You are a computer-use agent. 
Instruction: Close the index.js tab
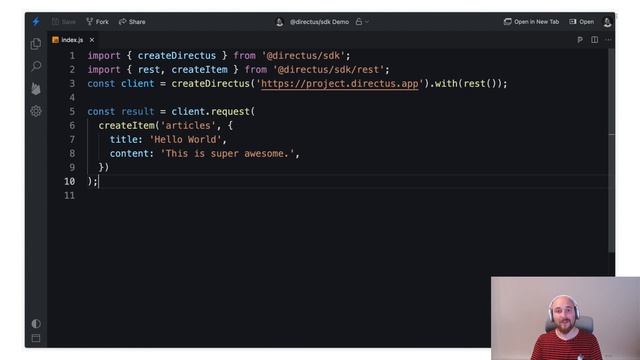tap(92, 40)
